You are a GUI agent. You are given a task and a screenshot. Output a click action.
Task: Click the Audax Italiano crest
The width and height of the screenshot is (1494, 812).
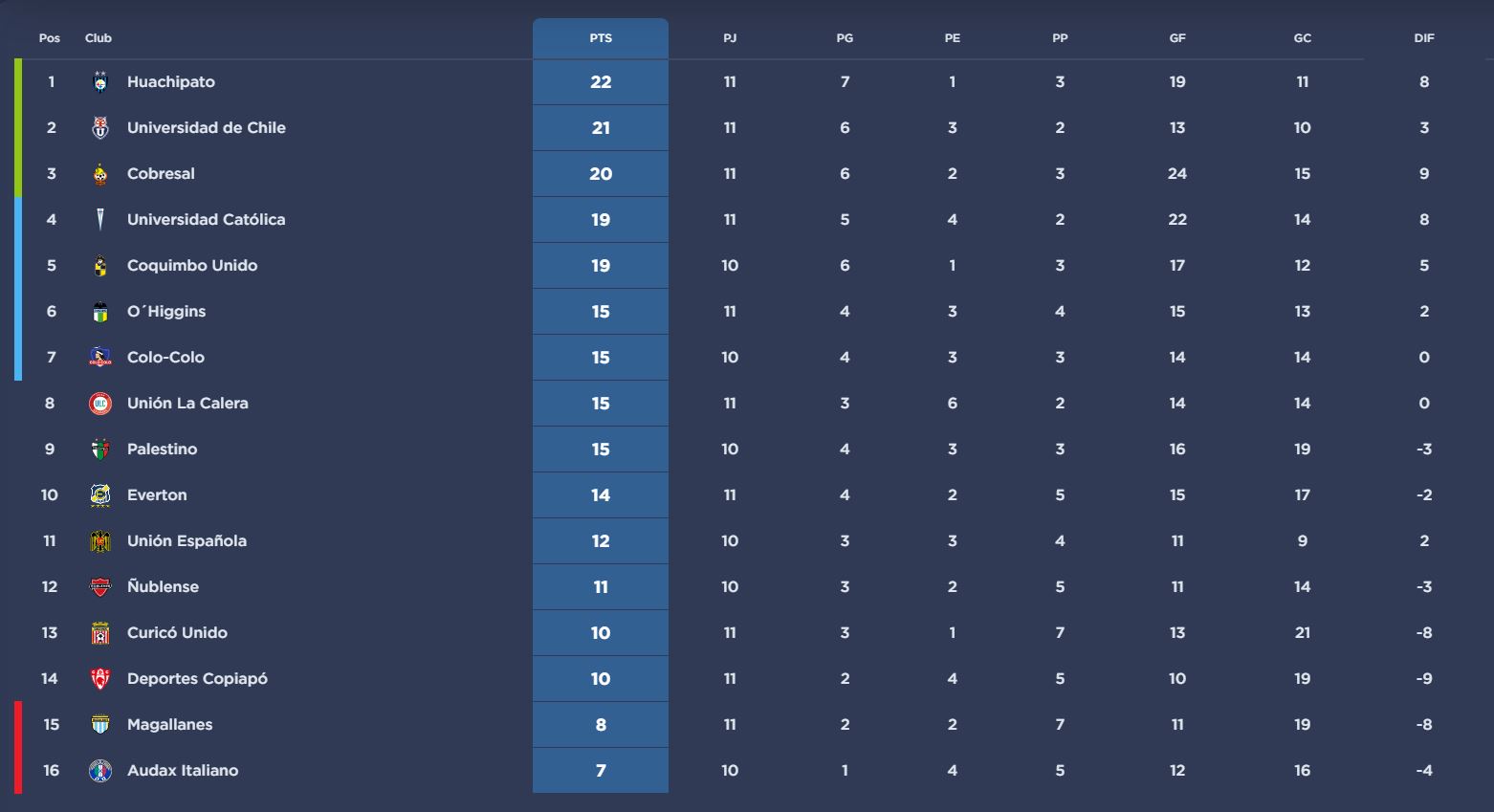pos(100,771)
